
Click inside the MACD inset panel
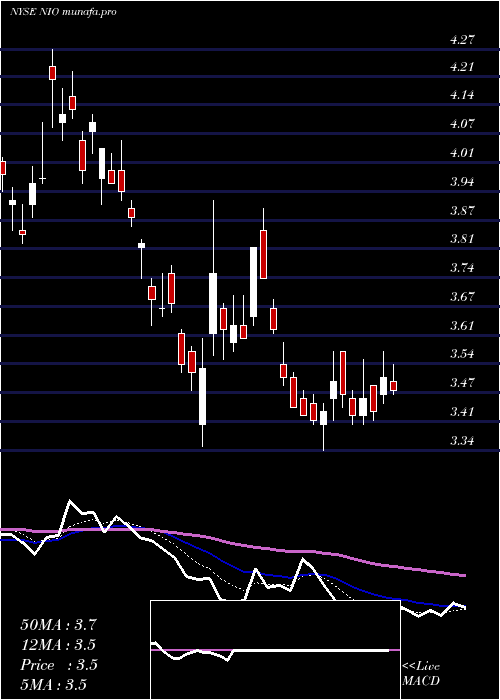[275, 650]
